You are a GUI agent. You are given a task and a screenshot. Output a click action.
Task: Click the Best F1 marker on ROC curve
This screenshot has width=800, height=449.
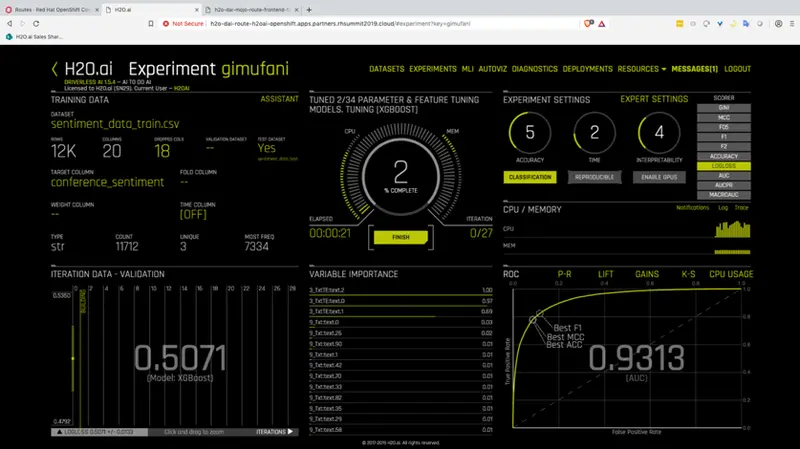539,313
